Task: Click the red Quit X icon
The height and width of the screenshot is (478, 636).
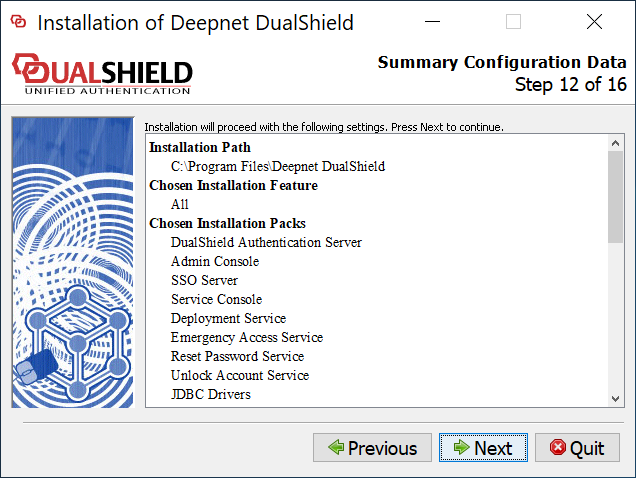Action: pos(557,448)
